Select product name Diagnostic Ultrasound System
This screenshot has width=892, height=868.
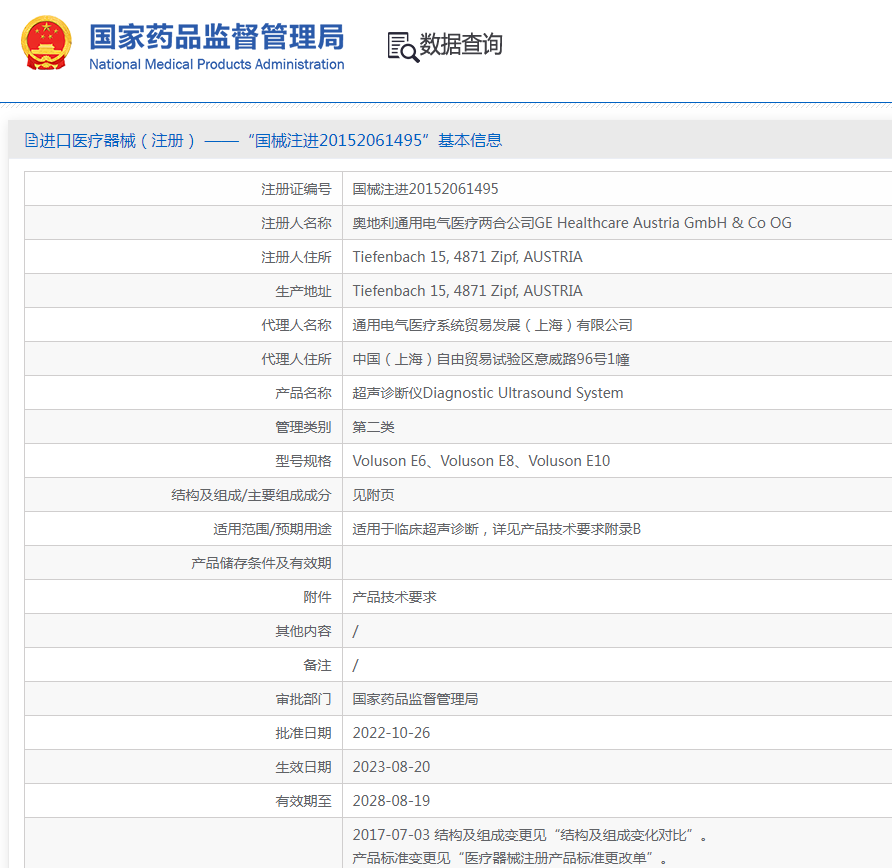(x=488, y=393)
